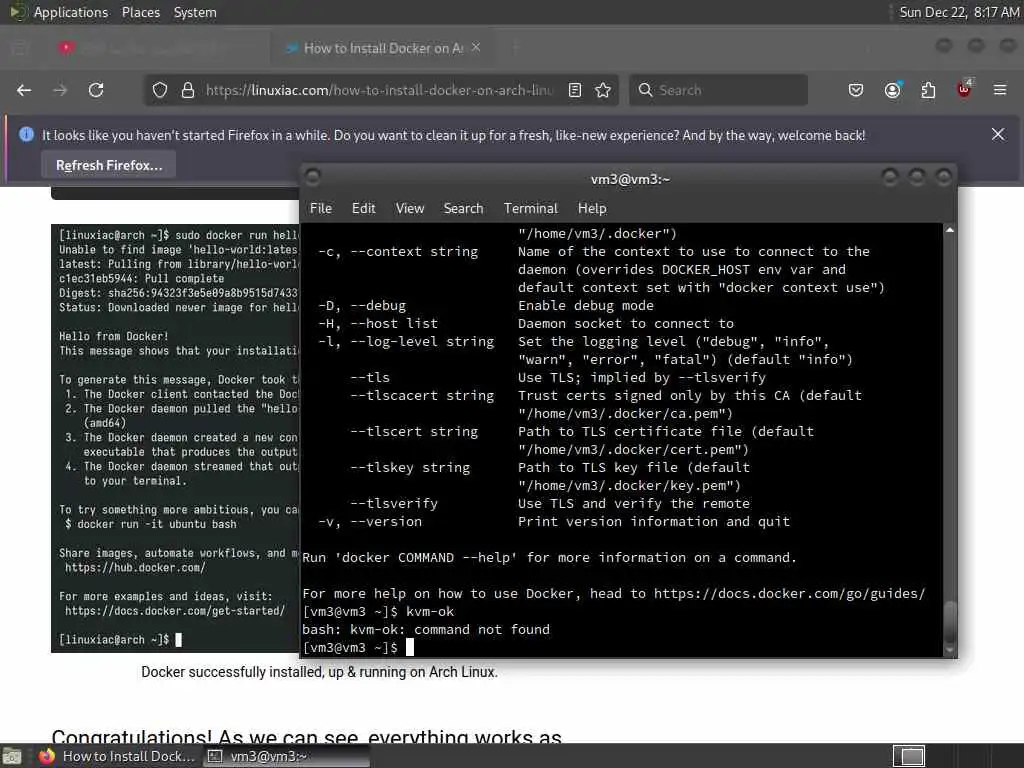The width and height of the screenshot is (1024, 768).
Task: Click the workspace switcher in bottom panel
Action: [x=909, y=756]
